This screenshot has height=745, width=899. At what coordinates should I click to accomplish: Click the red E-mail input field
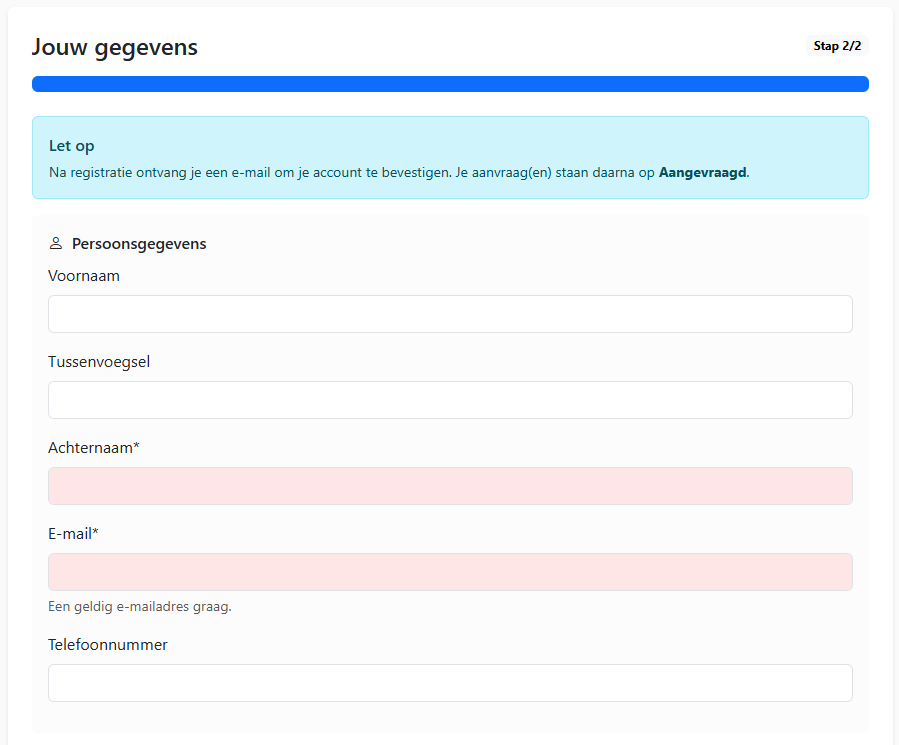(450, 572)
